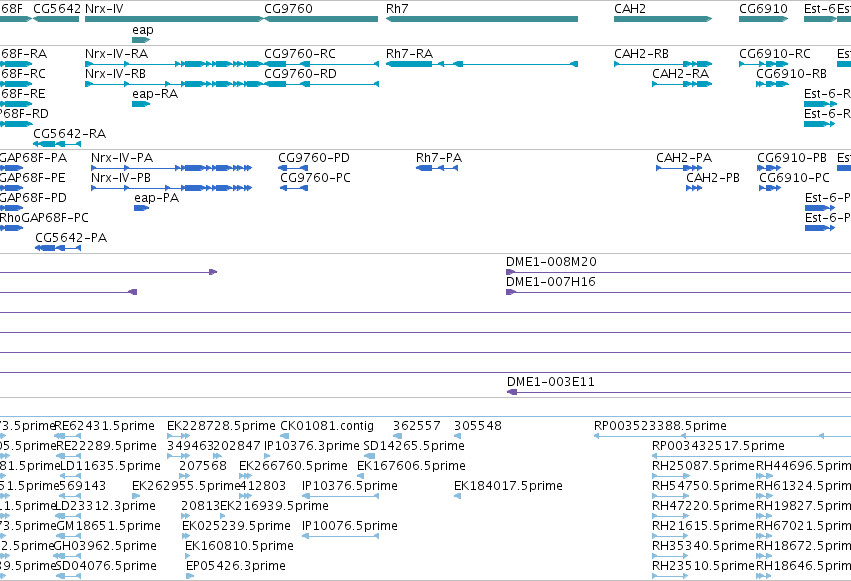Select the CG6910-RC transcript
Viewport: 851px width, 581px height.
click(x=764, y=64)
